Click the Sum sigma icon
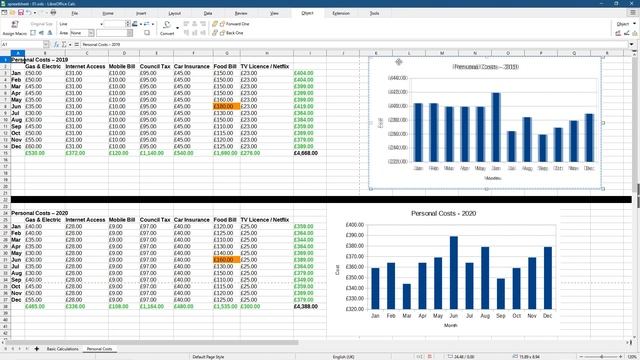The image size is (640, 360). [x=64, y=44]
